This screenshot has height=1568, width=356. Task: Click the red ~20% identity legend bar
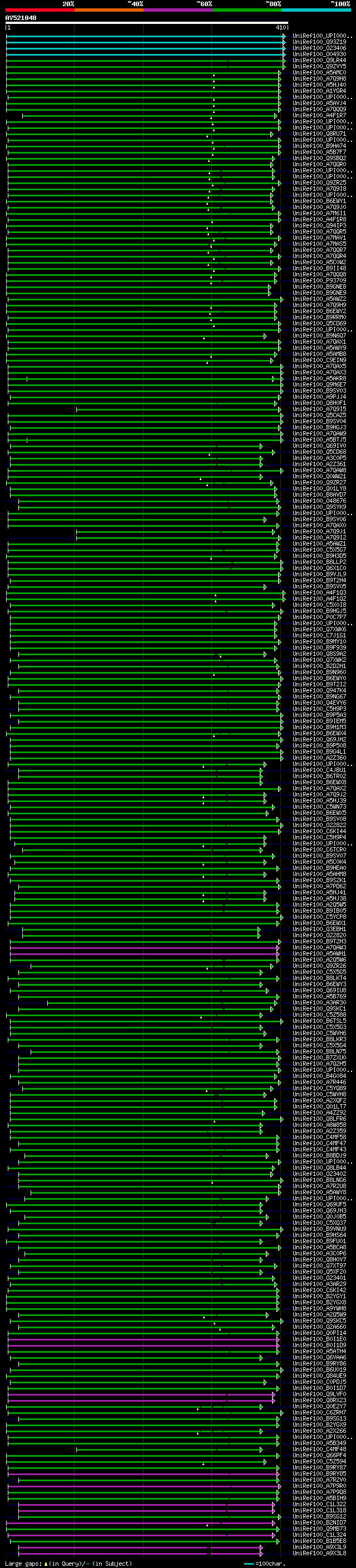[x=39, y=10]
